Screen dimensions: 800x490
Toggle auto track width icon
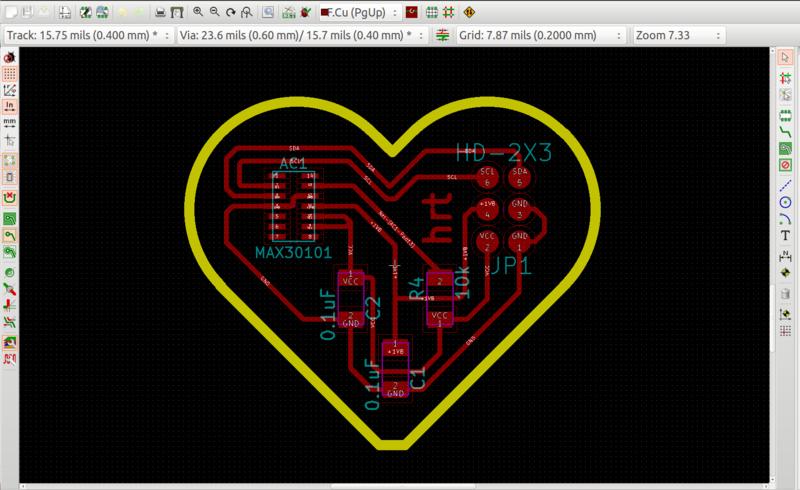point(442,35)
